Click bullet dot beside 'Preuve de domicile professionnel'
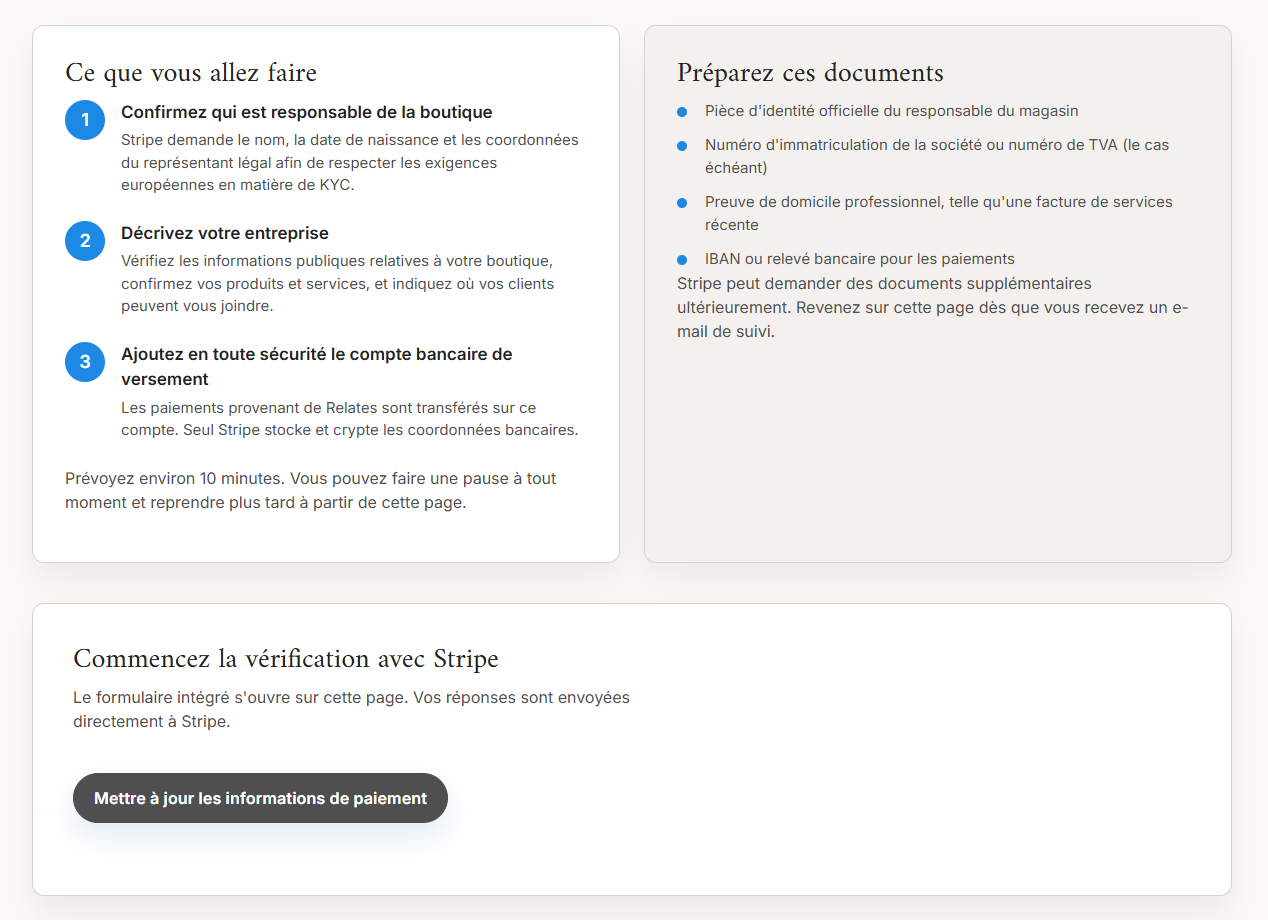The height and width of the screenshot is (920, 1268). 682,203
